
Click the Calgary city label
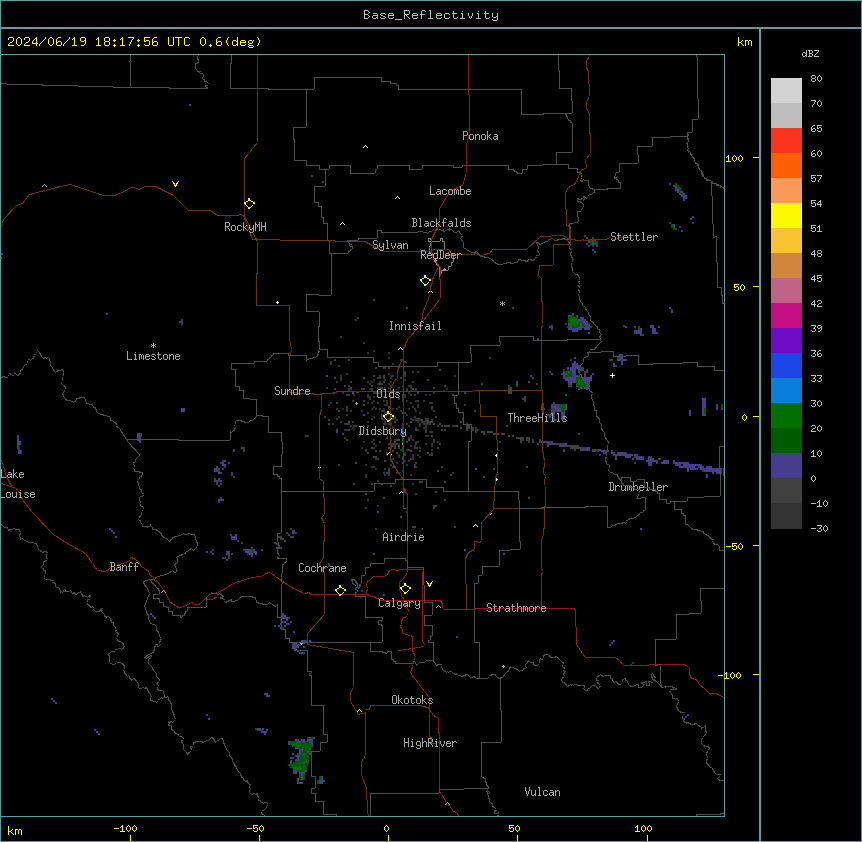[x=399, y=603]
